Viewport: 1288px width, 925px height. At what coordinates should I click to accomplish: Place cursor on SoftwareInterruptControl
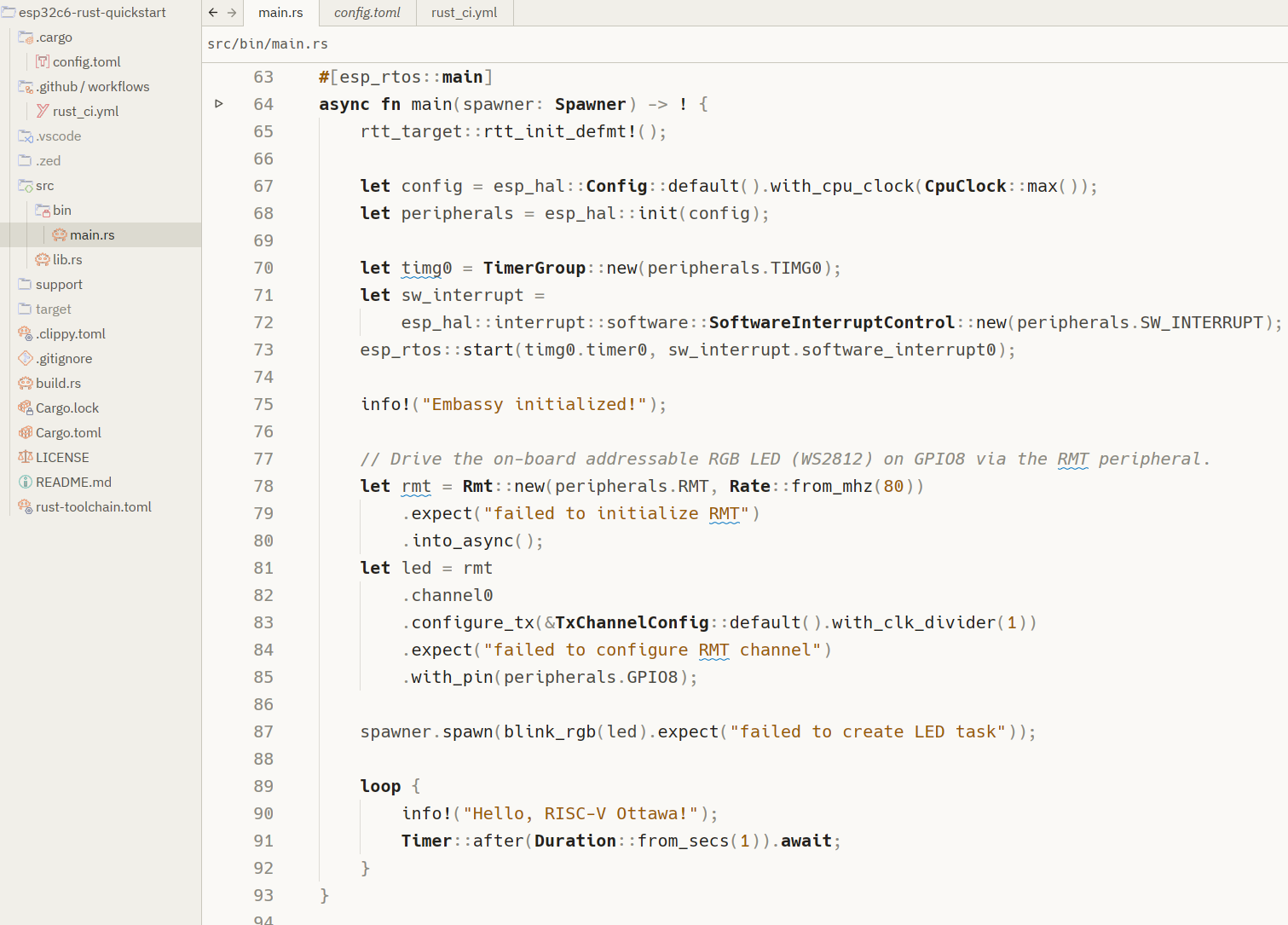832,322
